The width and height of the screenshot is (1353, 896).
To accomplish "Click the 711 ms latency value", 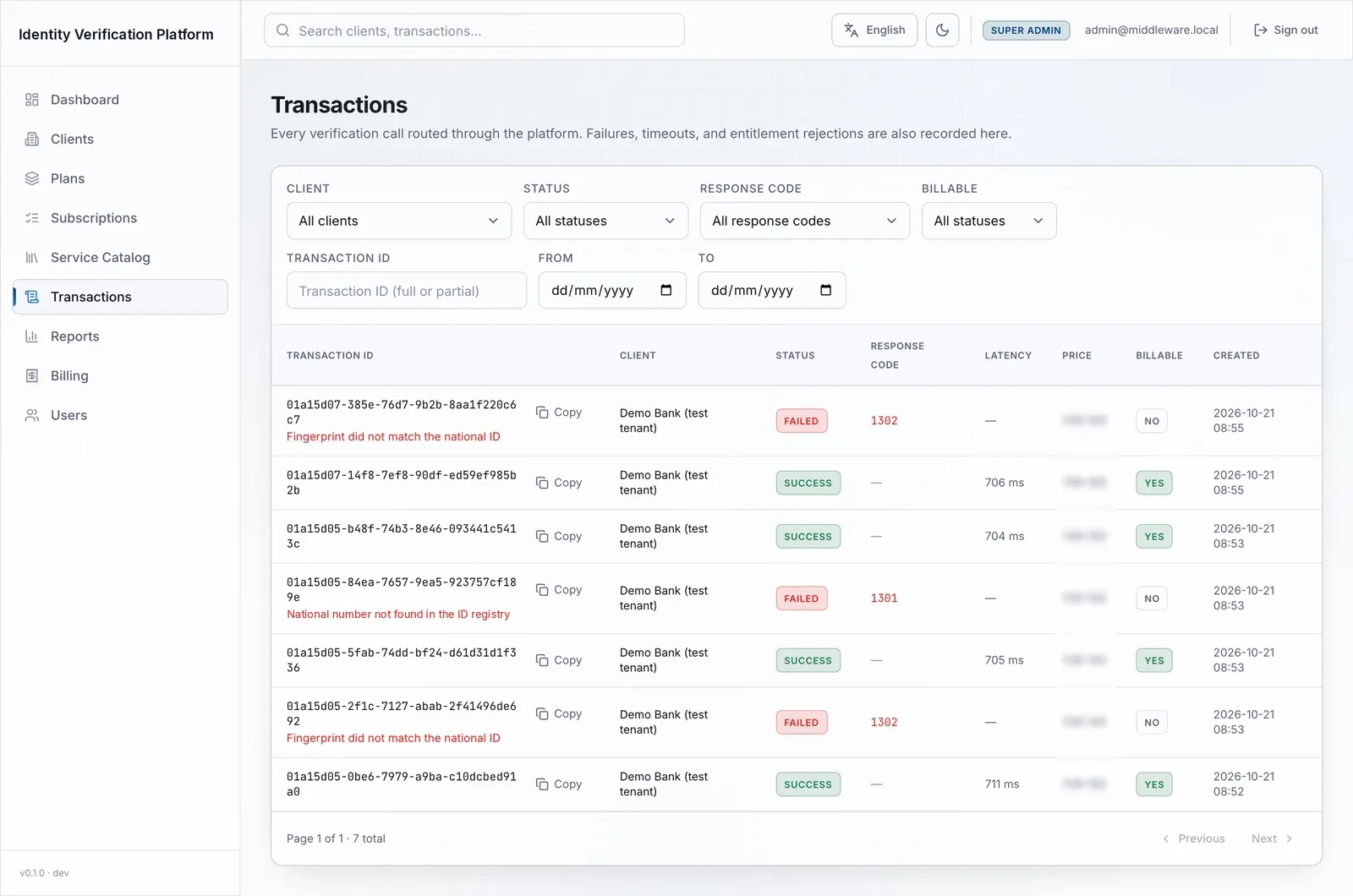I will 1002,784.
